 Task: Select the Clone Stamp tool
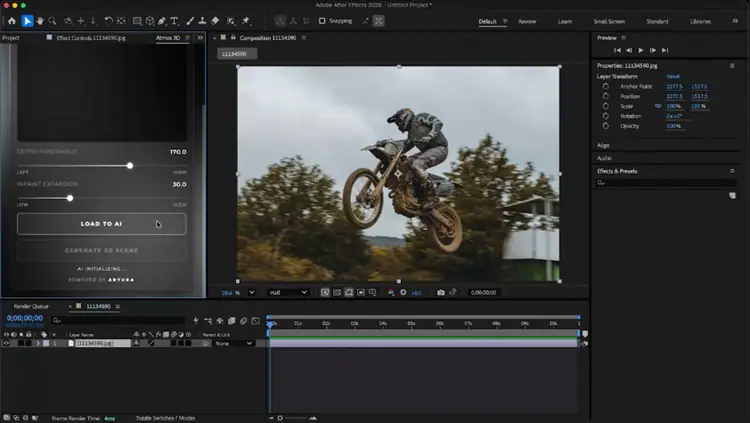(x=202, y=21)
